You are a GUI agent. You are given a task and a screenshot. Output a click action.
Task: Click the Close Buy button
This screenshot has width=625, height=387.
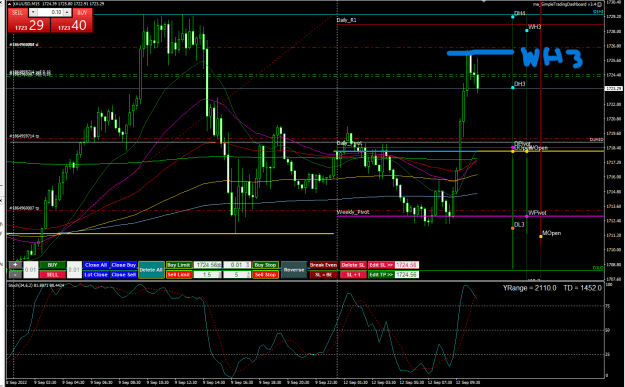click(x=124, y=265)
